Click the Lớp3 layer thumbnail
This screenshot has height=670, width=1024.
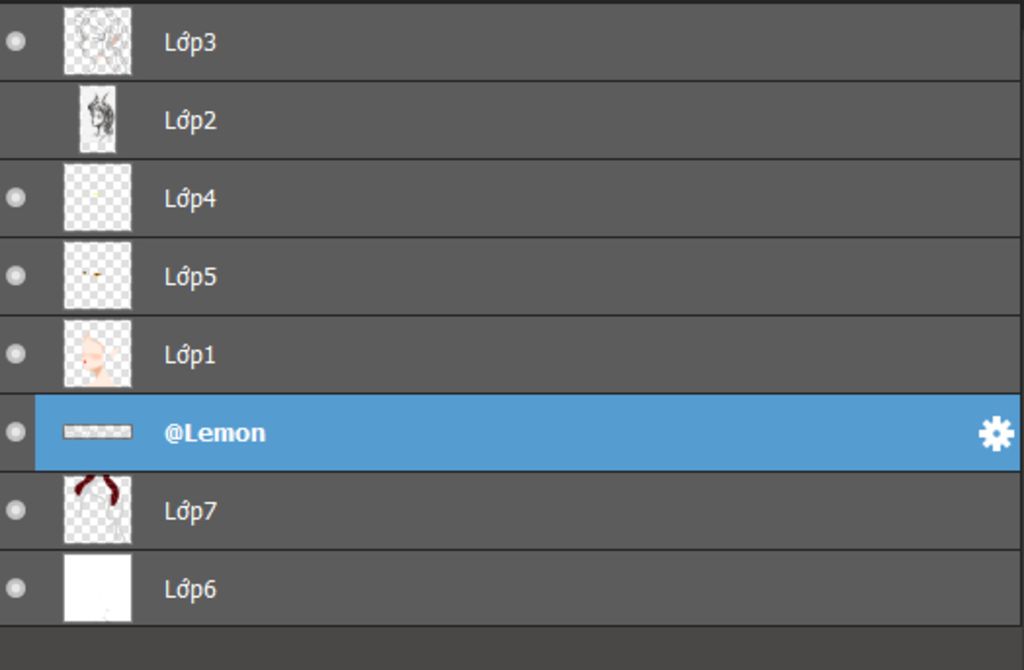tap(97, 41)
